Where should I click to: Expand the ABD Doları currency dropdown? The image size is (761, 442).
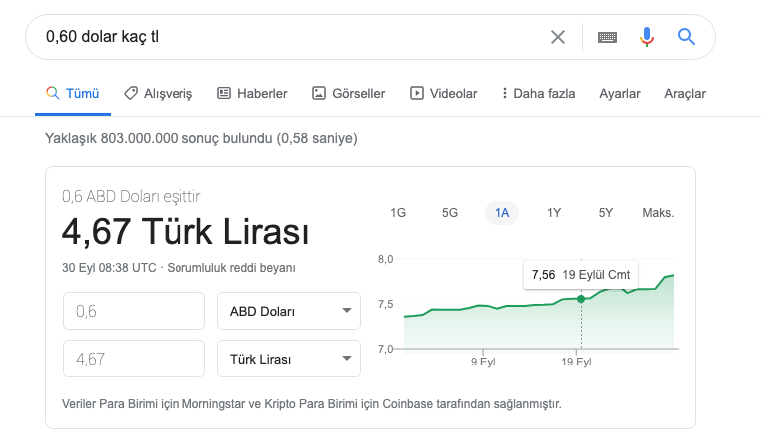click(x=289, y=311)
